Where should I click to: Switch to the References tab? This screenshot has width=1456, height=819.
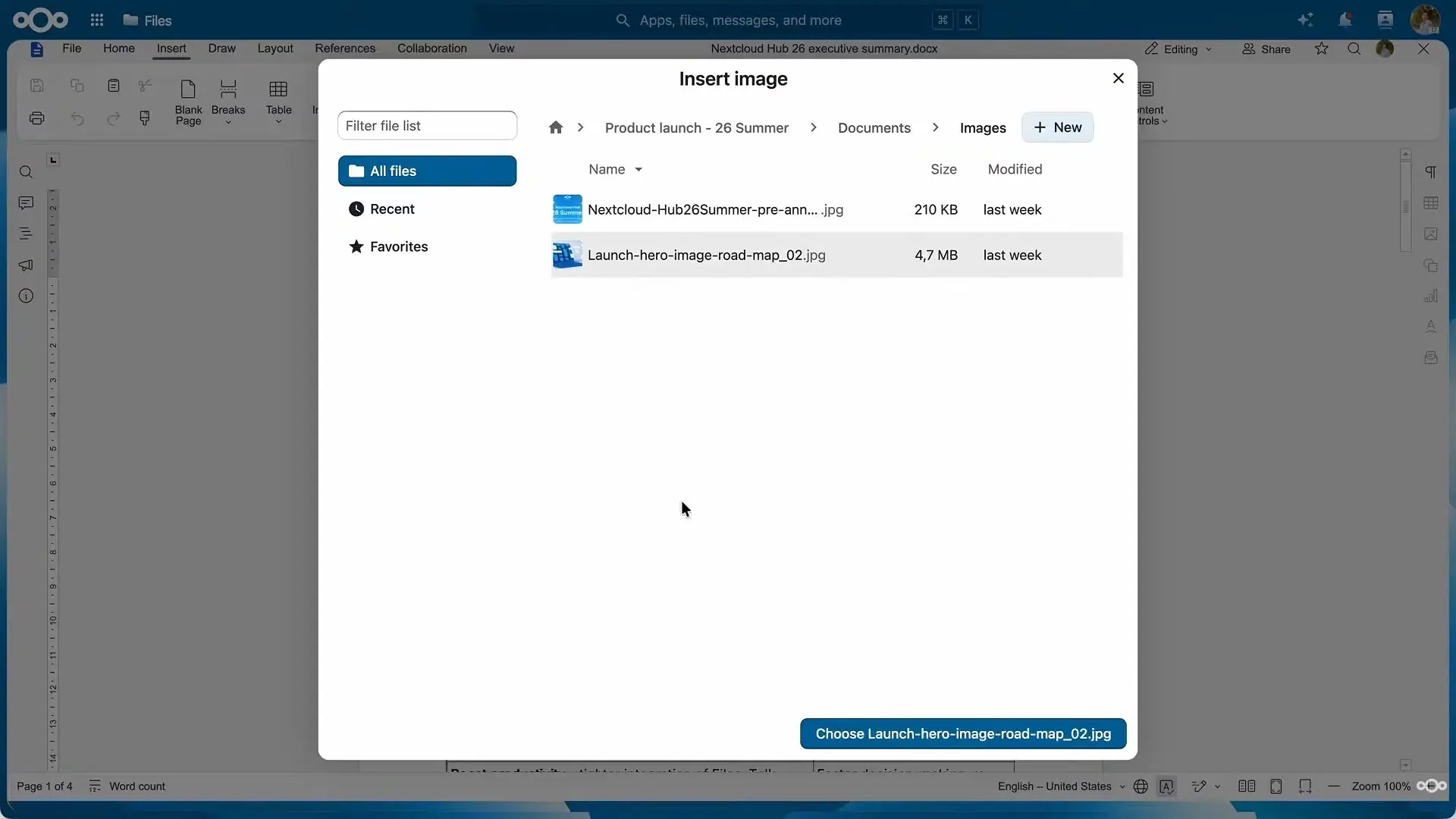[345, 49]
